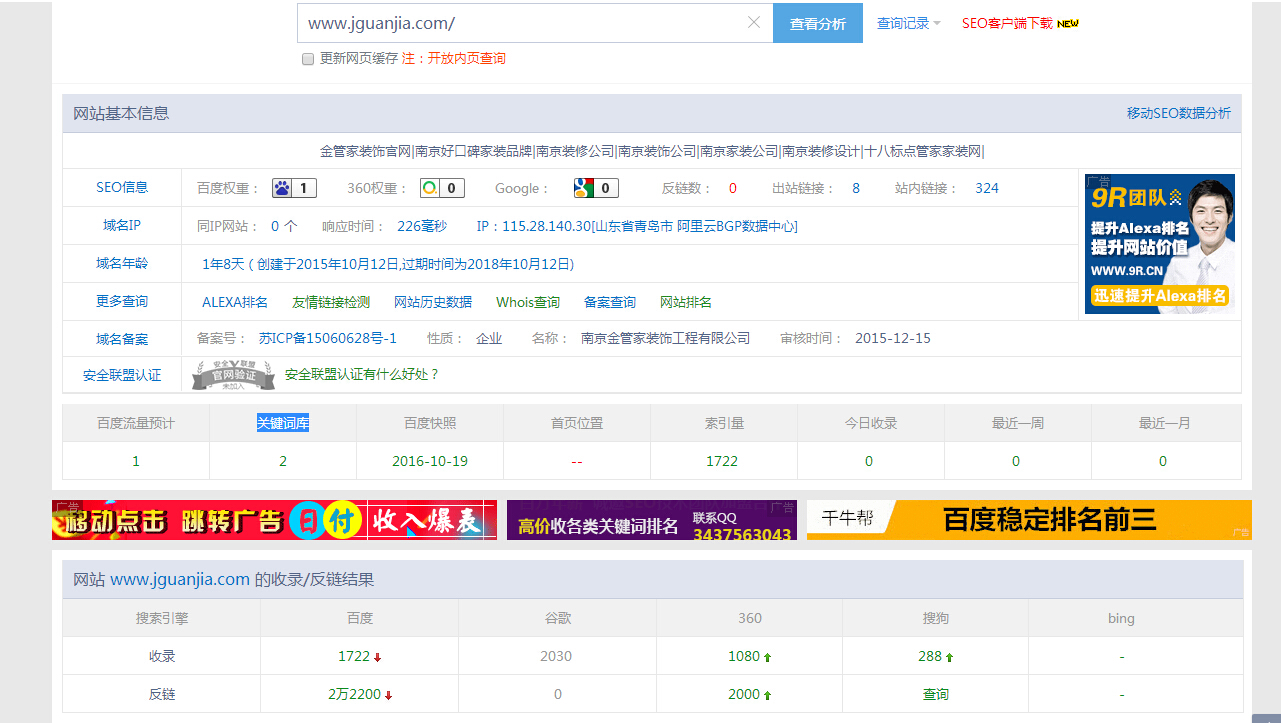Click the Google weight icon

[583, 188]
